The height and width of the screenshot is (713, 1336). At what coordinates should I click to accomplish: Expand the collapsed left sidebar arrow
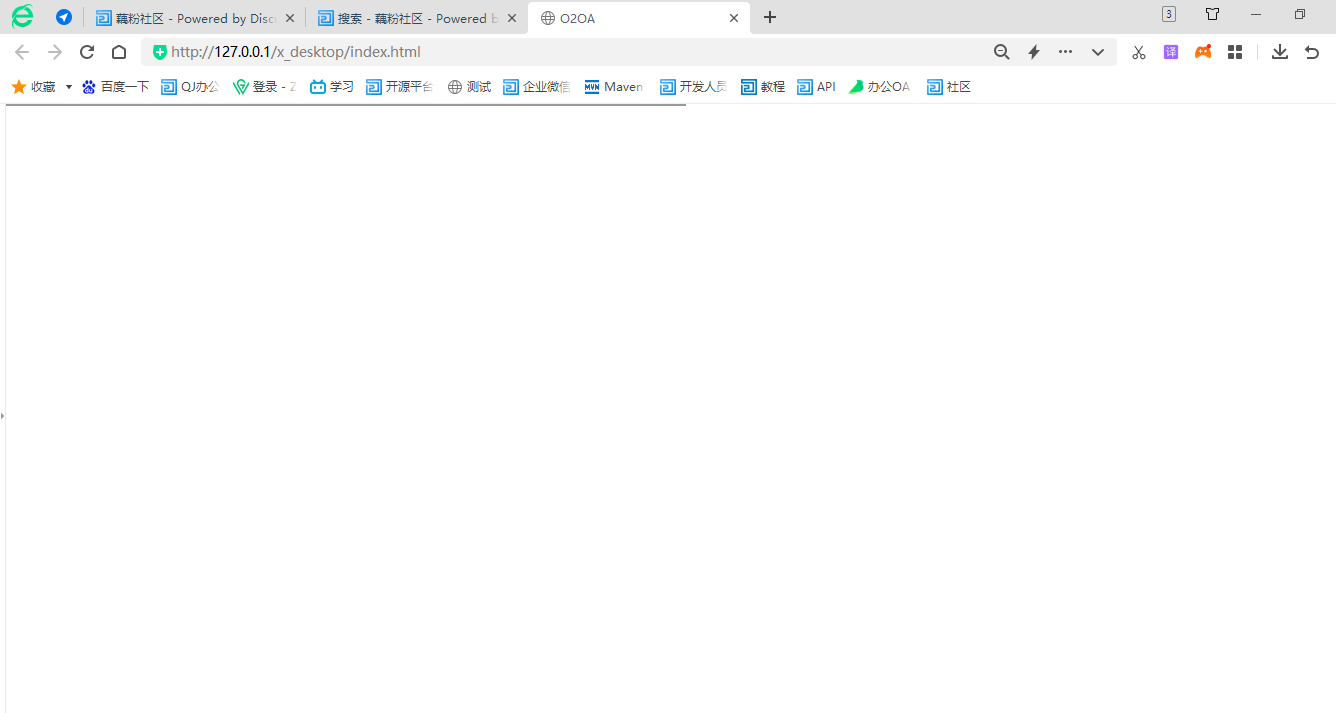tap(3, 414)
